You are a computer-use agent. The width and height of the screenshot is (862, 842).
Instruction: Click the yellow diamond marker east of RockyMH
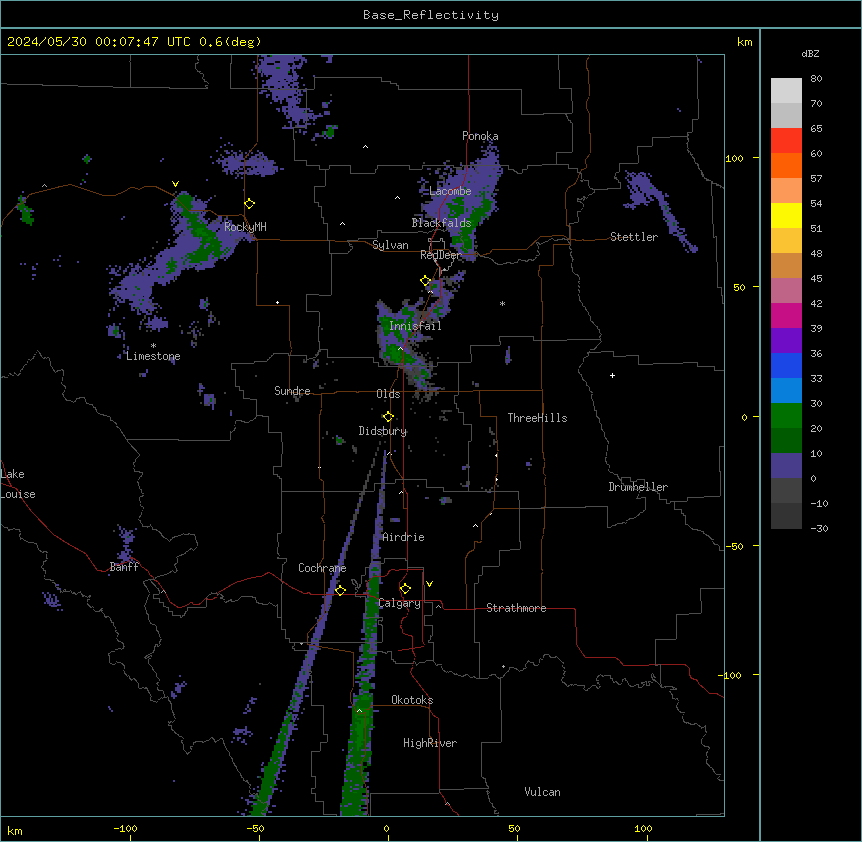(x=250, y=204)
